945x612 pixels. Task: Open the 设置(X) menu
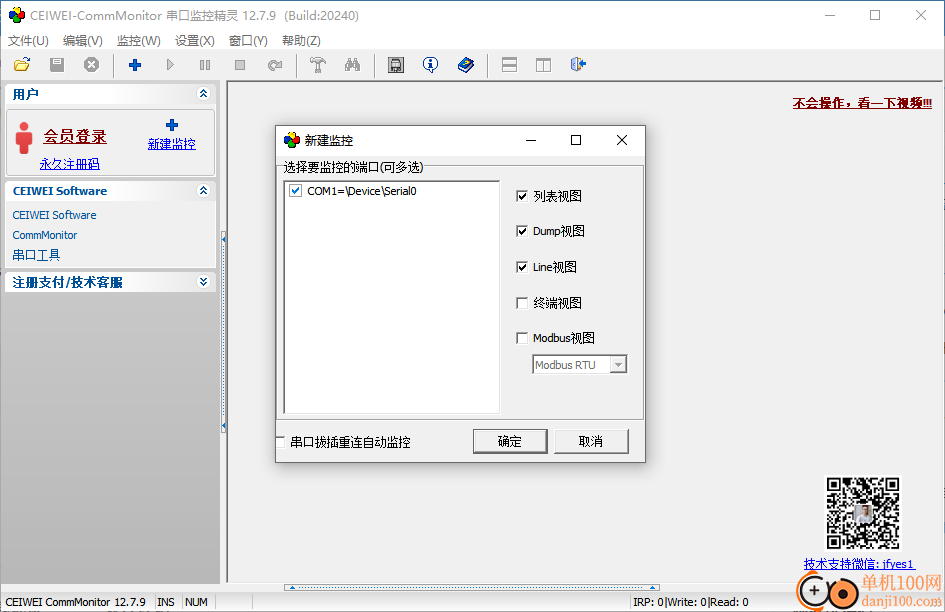[195, 40]
